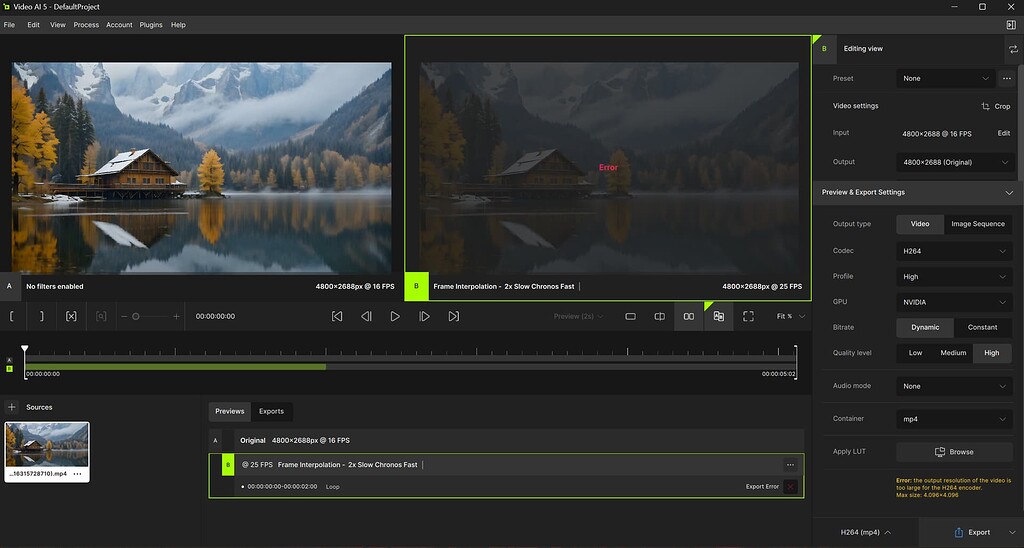This screenshot has height=548, width=1024.
Task: Switch to the Exports tab
Action: pos(271,411)
